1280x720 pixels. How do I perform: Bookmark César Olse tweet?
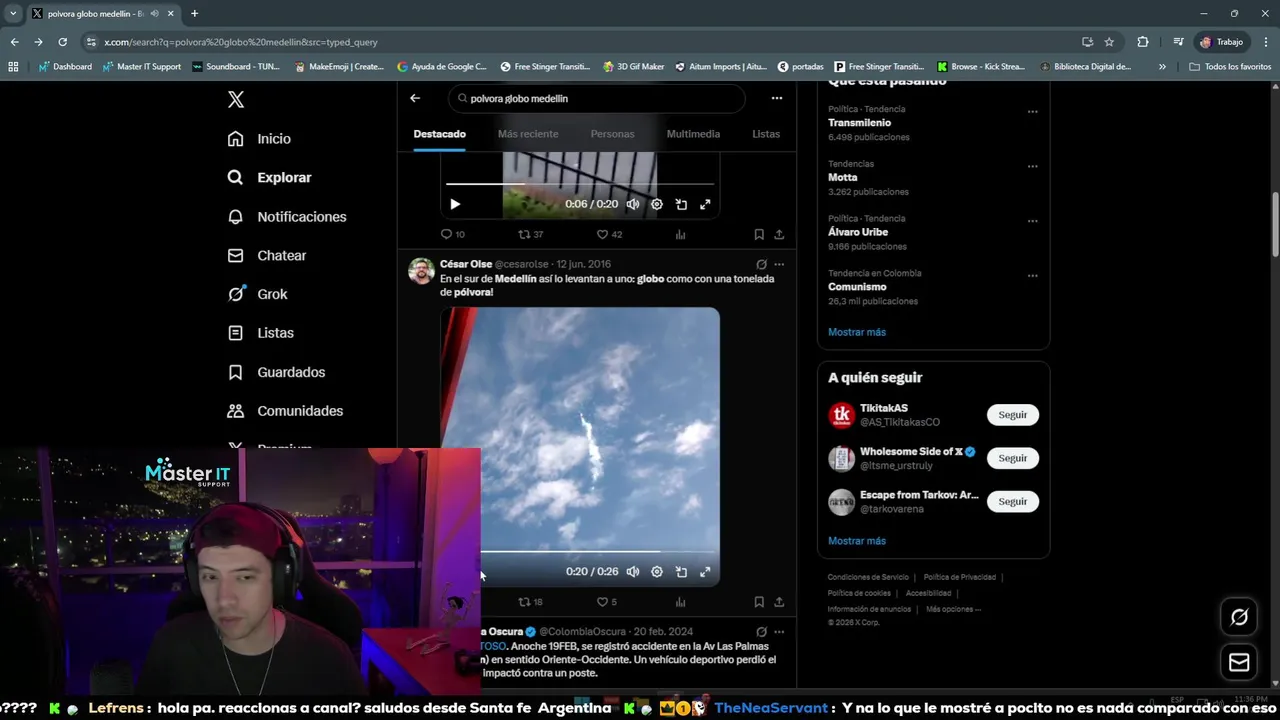[x=759, y=602]
